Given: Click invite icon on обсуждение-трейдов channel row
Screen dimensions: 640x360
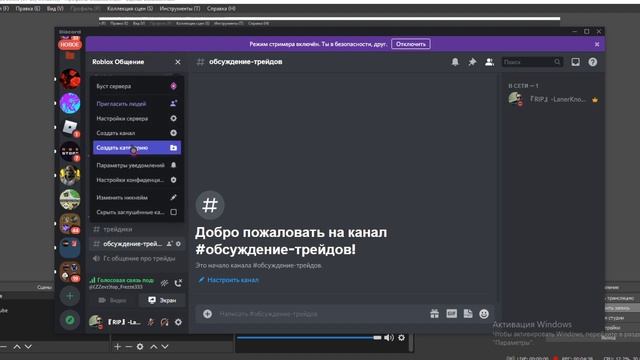Looking at the screenshot, I should (x=169, y=244).
